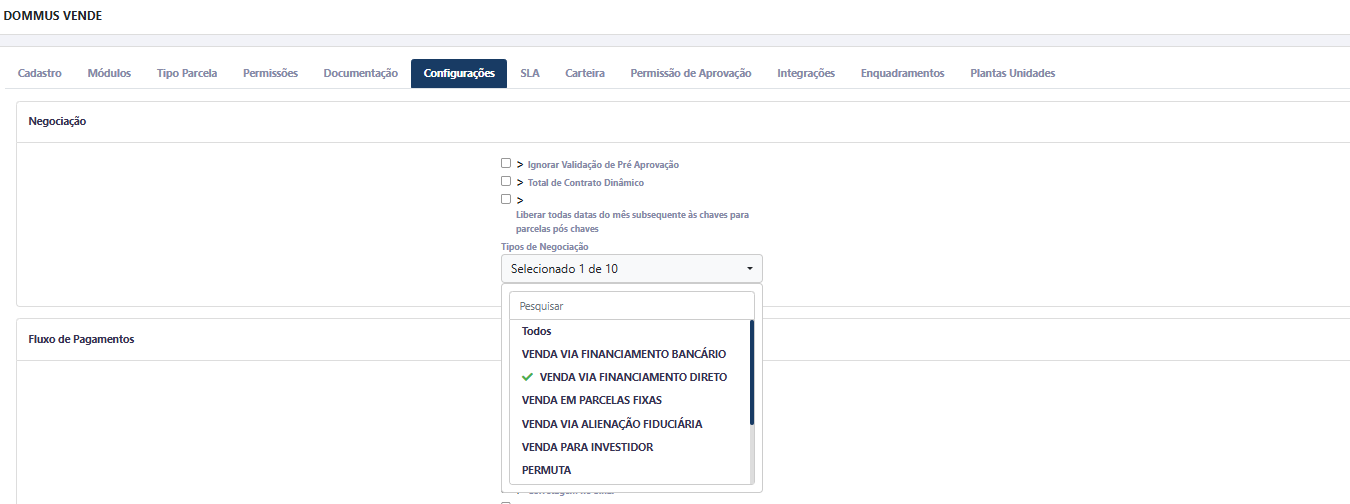The height and width of the screenshot is (504, 1350).
Task: Switch to the Módulos tab
Action: [109, 73]
